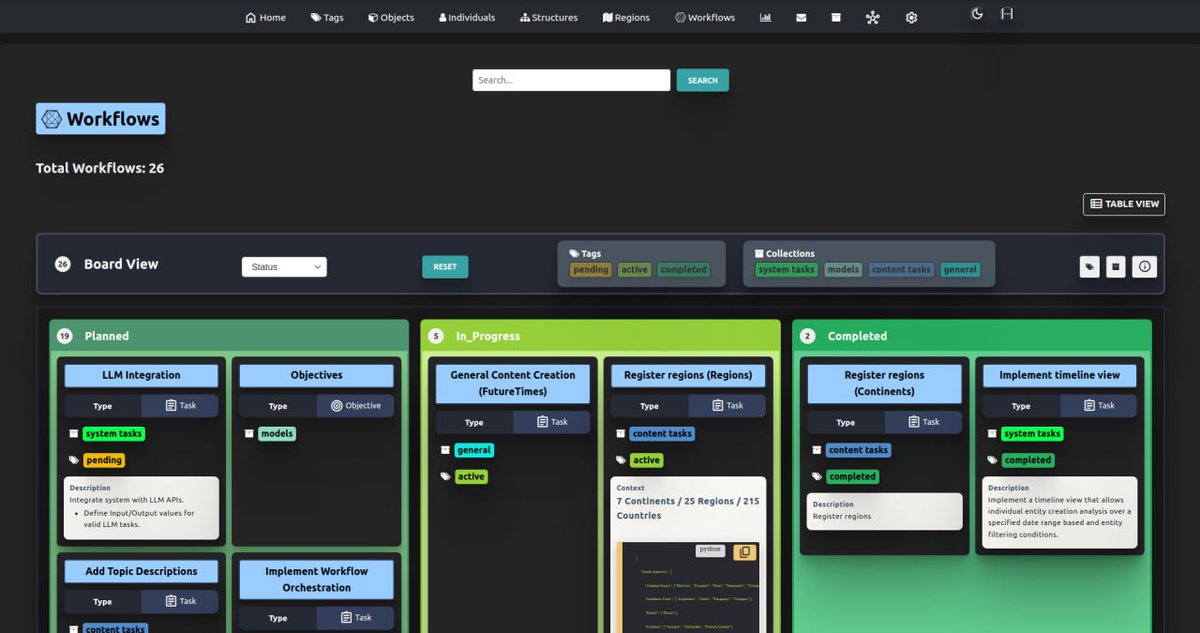1200x633 pixels.
Task: Tick the checkbox on the LLM Integration card
Action: pos(71,433)
